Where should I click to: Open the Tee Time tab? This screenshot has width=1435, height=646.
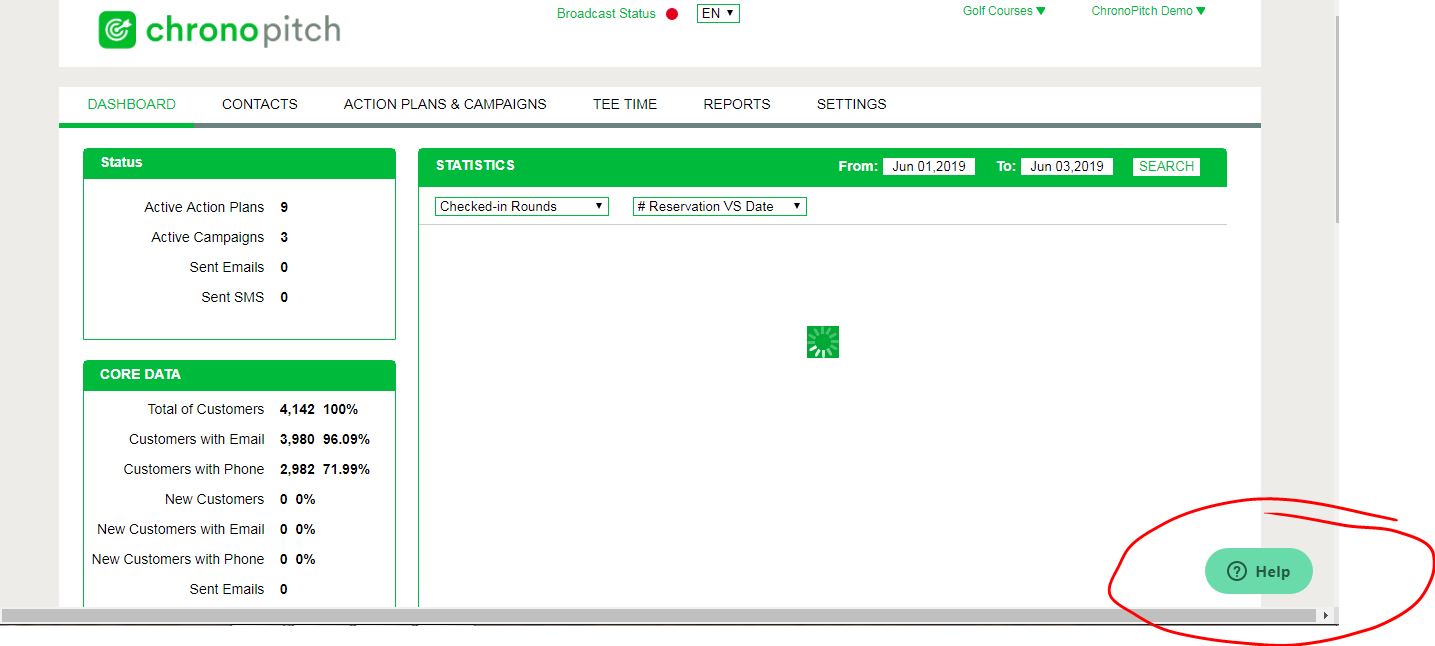click(625, 104)
